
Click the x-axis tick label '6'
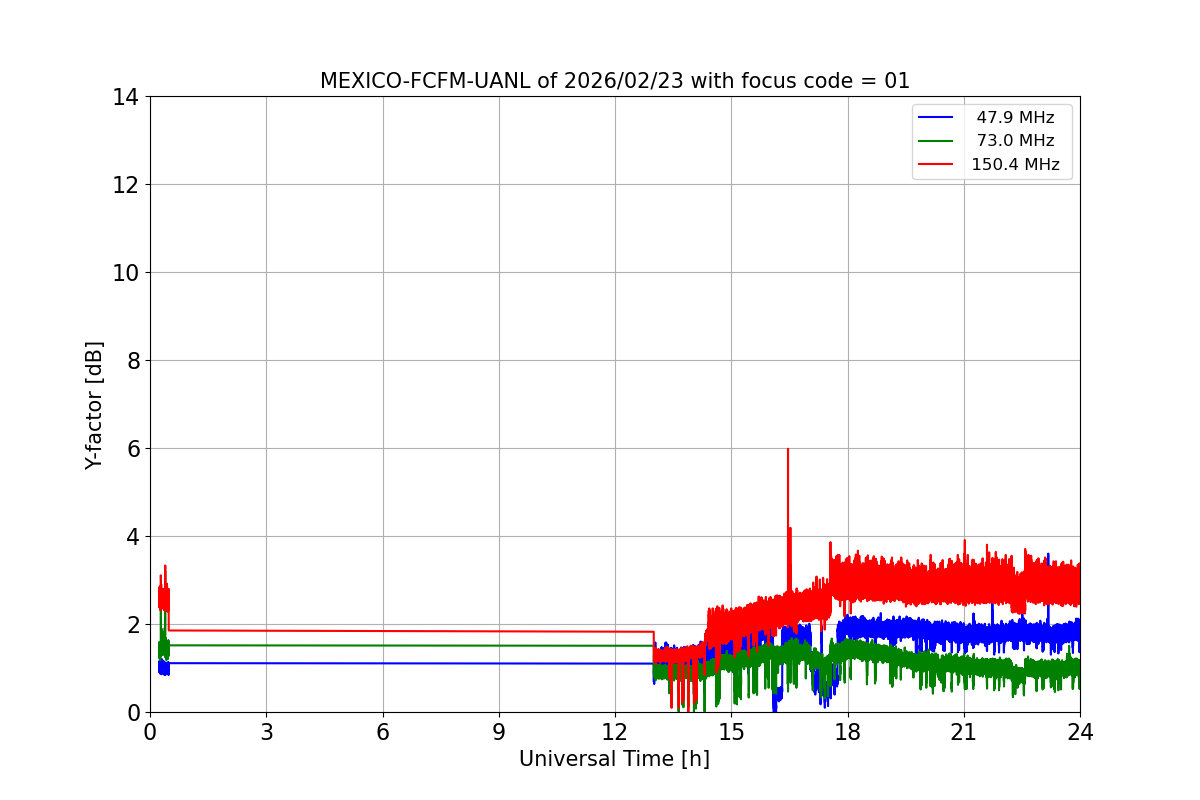click(x=383, y=732)
